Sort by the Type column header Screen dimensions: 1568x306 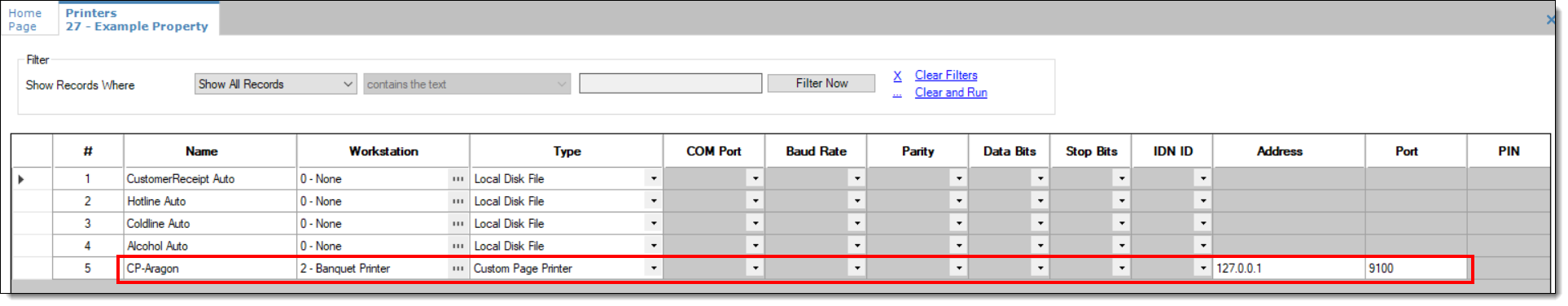point(567,151)
